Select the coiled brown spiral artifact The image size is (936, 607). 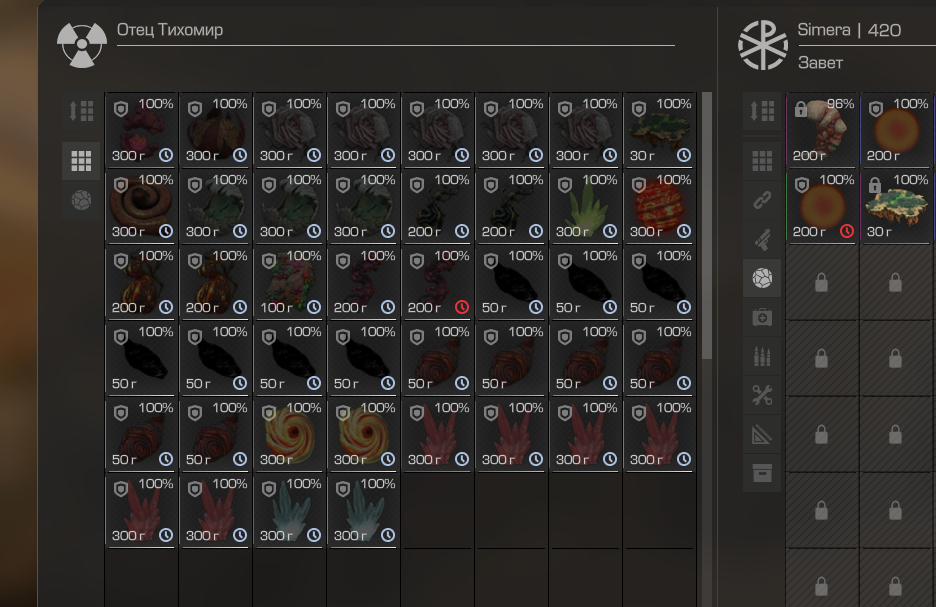[x=141, y=206]
